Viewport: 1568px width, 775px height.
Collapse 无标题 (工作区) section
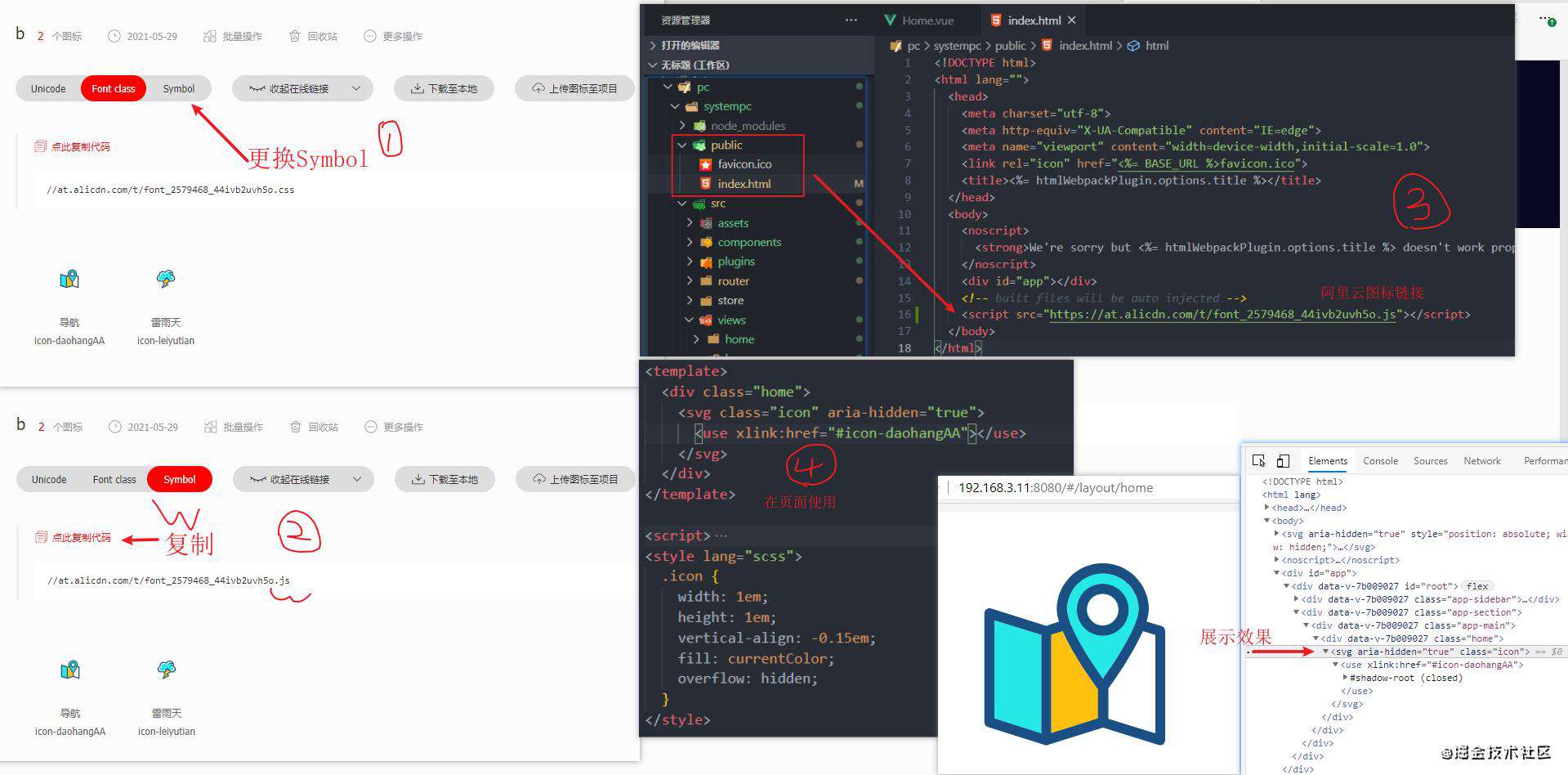[x=689, y=65]
